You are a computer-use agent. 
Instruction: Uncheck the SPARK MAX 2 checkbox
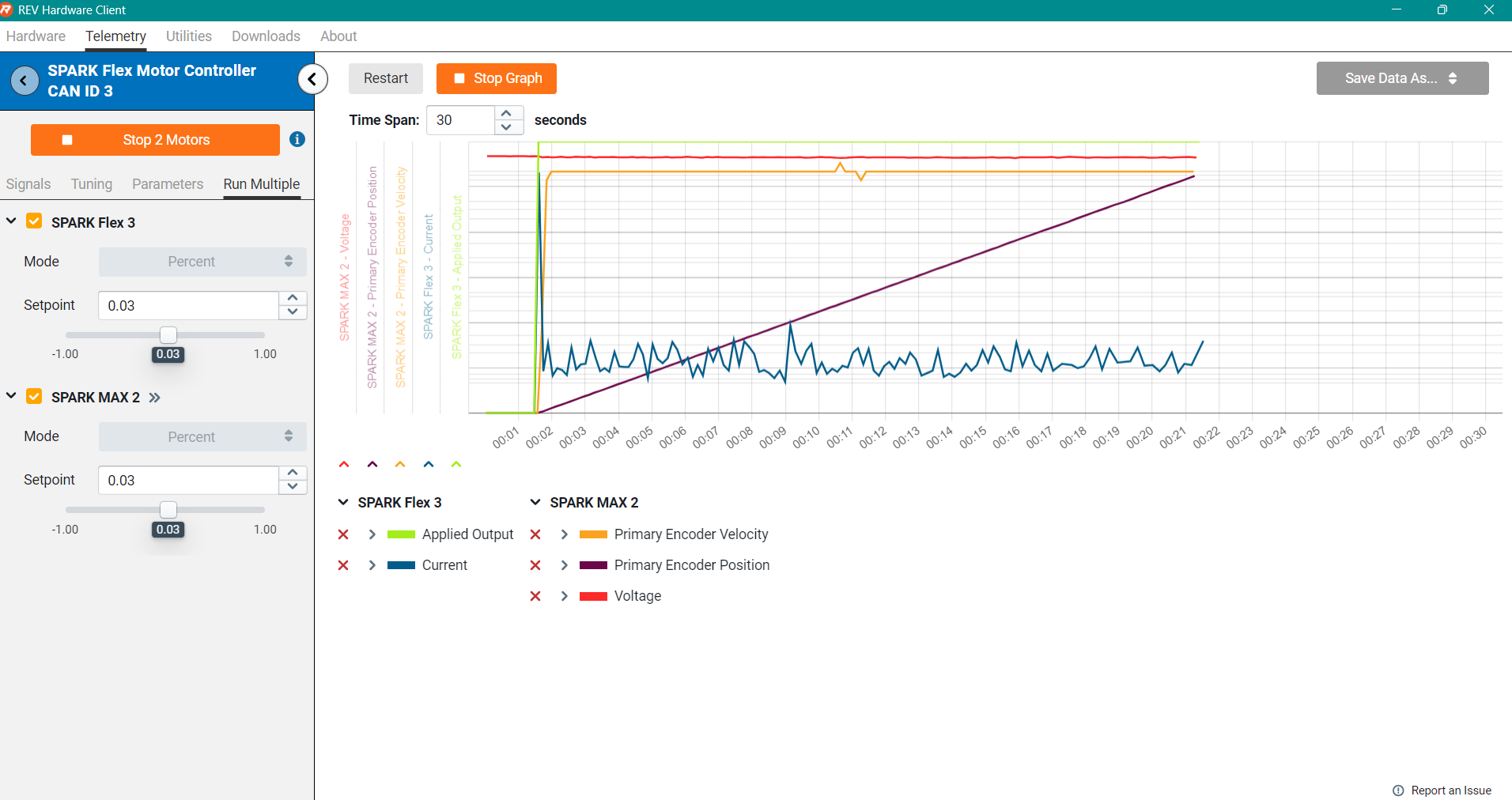pos(34,396)
